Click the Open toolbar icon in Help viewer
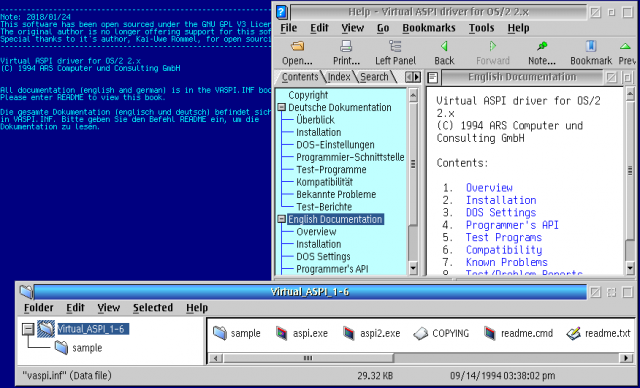This screenshot has height=388, width=640. click(x=298, y=47)
